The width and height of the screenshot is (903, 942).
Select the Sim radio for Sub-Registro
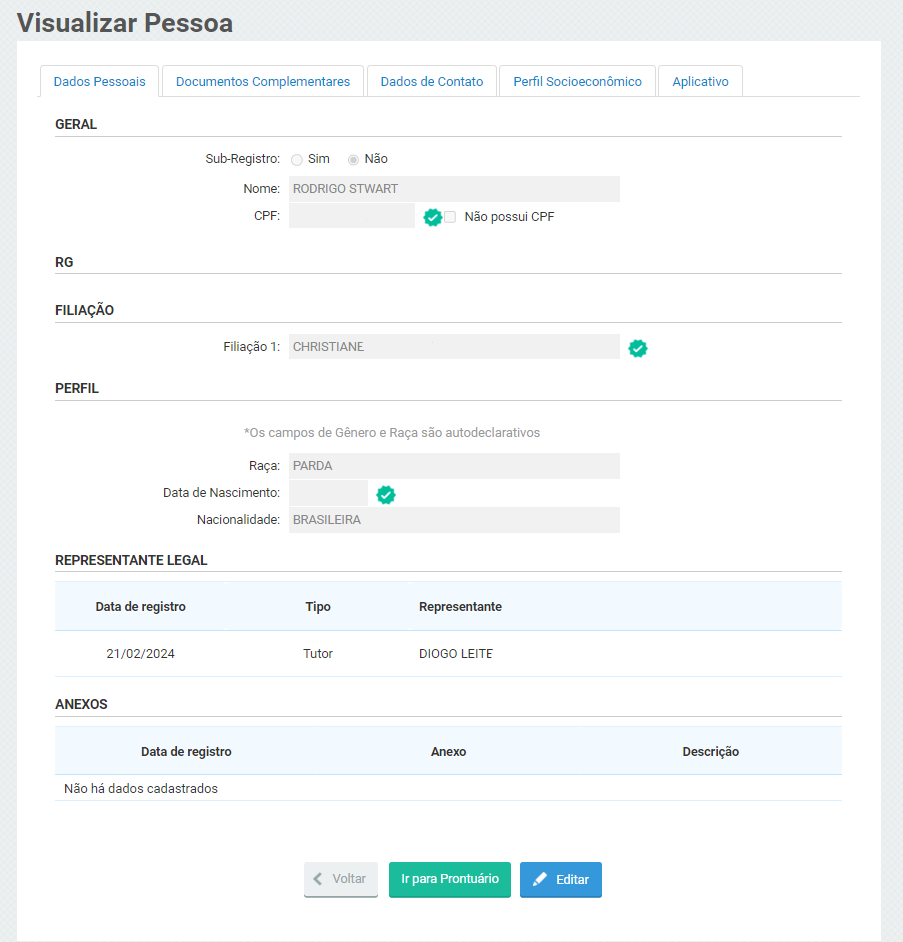tap(297, 159)
